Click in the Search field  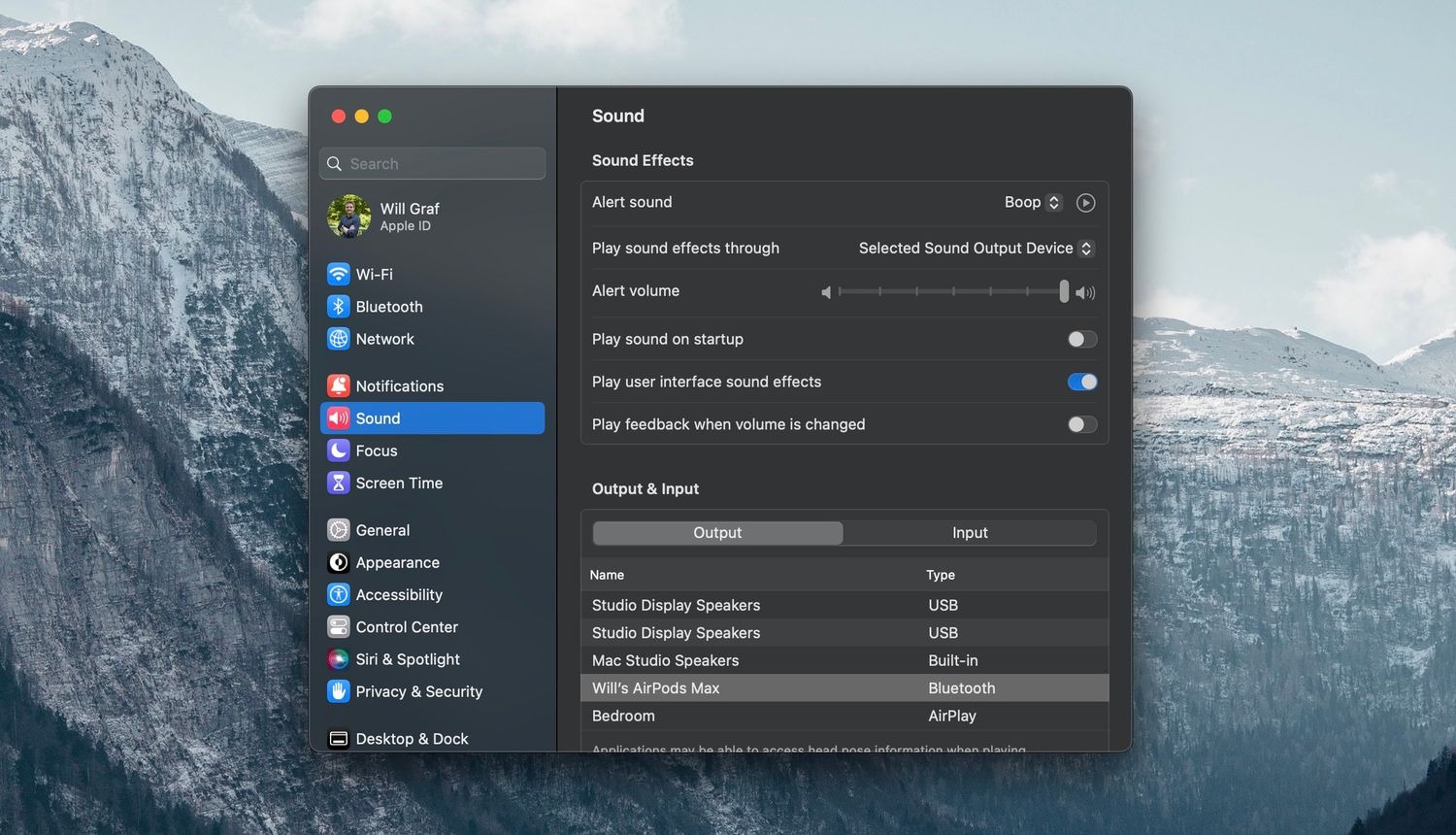point(432,163)
